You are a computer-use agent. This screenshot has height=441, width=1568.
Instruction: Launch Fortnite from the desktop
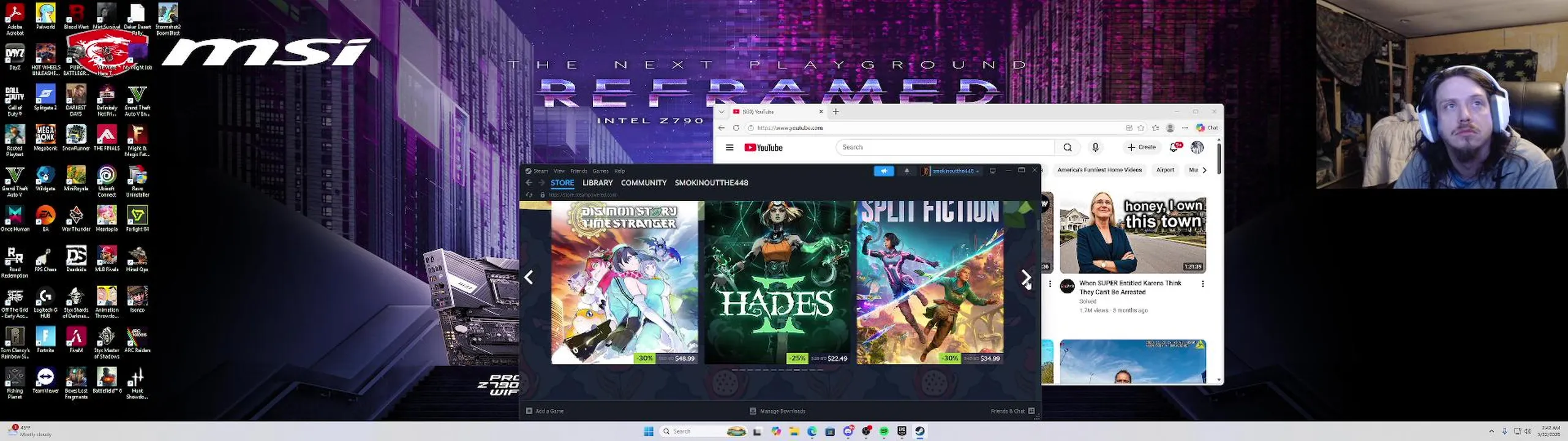(45, 340)
